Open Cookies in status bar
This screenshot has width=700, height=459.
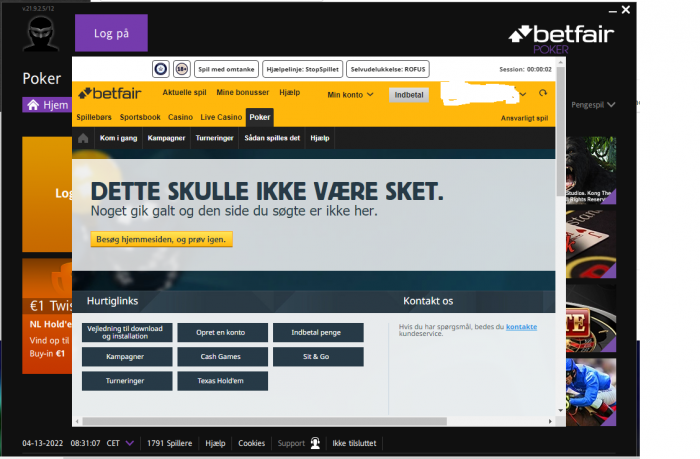pyautogui.click(x=251, y=443)
